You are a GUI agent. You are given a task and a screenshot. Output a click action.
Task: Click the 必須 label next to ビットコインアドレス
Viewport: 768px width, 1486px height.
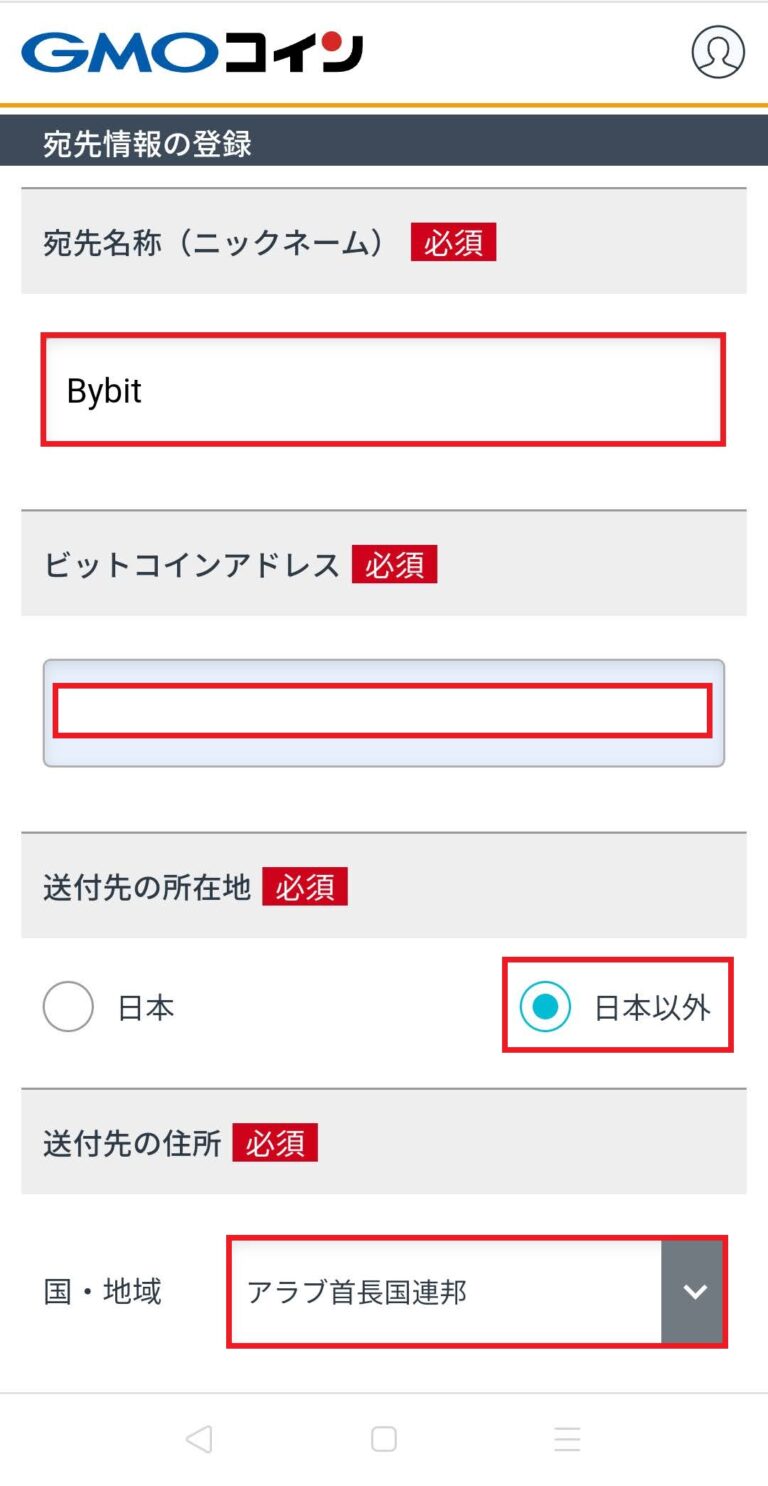pyautogui.click(x=395, y=564)
